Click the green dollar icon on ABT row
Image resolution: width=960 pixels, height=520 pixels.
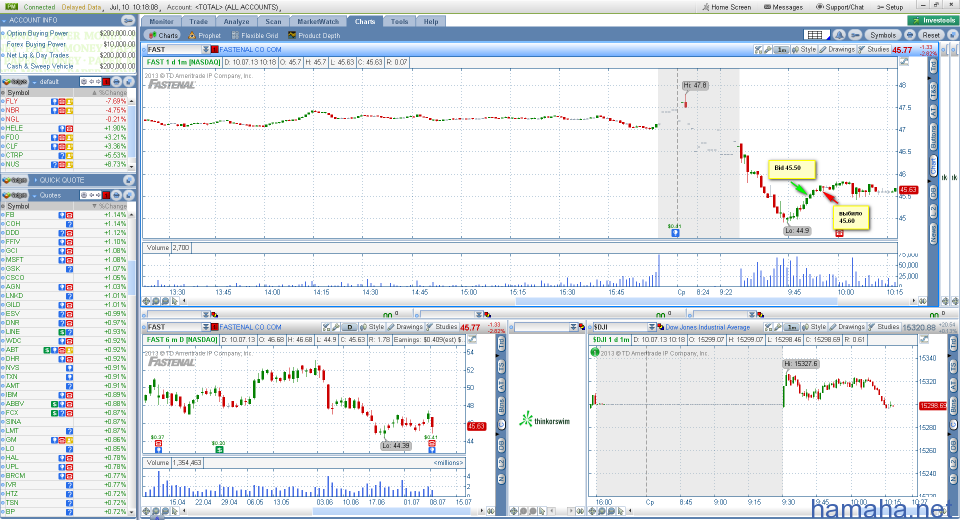click(47, 350)
